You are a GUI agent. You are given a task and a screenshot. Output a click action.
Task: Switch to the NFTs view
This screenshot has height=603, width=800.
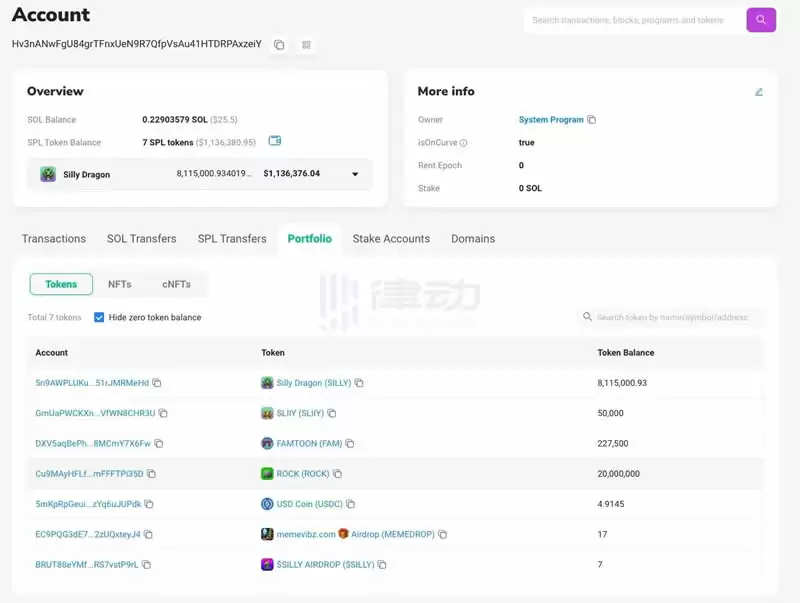119,284
